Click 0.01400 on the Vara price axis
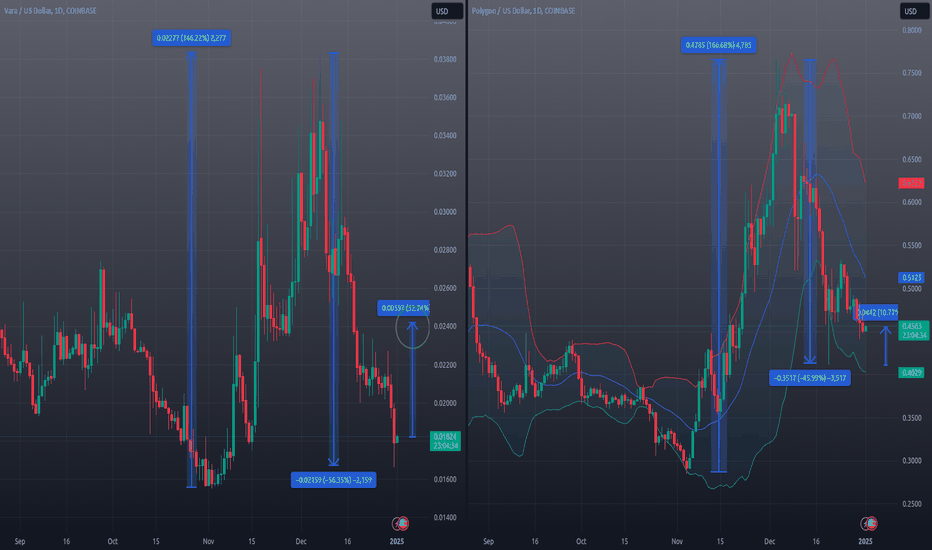 pos(445,518)
